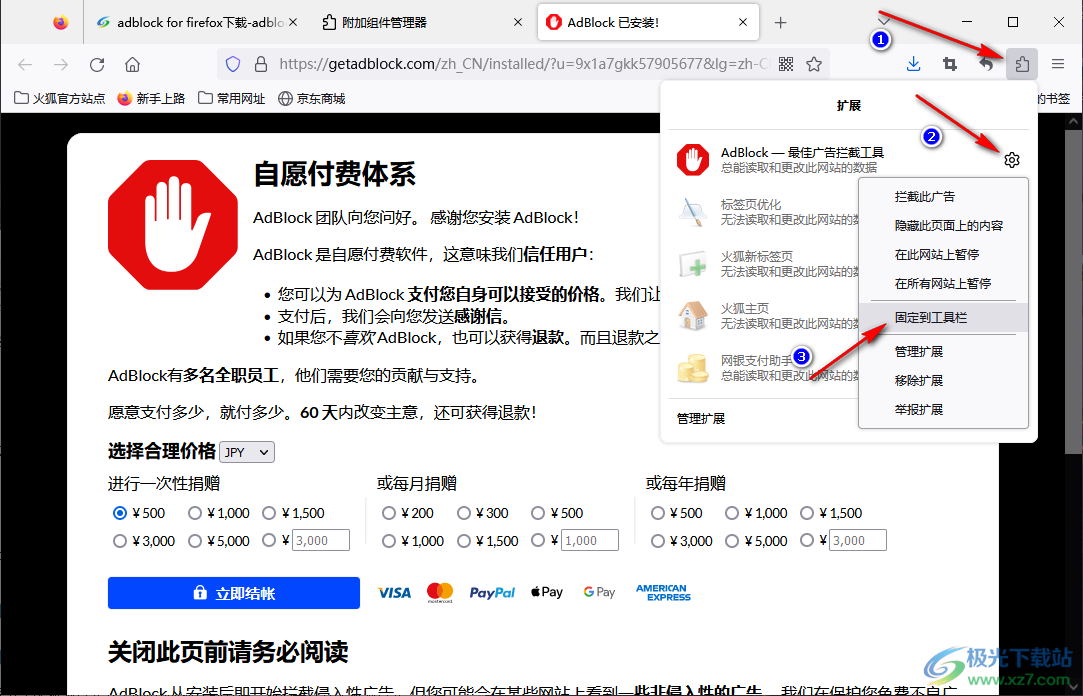Open the downloads panel
The height and width of the screenshot is (696, 1083).
click(913, 64)
